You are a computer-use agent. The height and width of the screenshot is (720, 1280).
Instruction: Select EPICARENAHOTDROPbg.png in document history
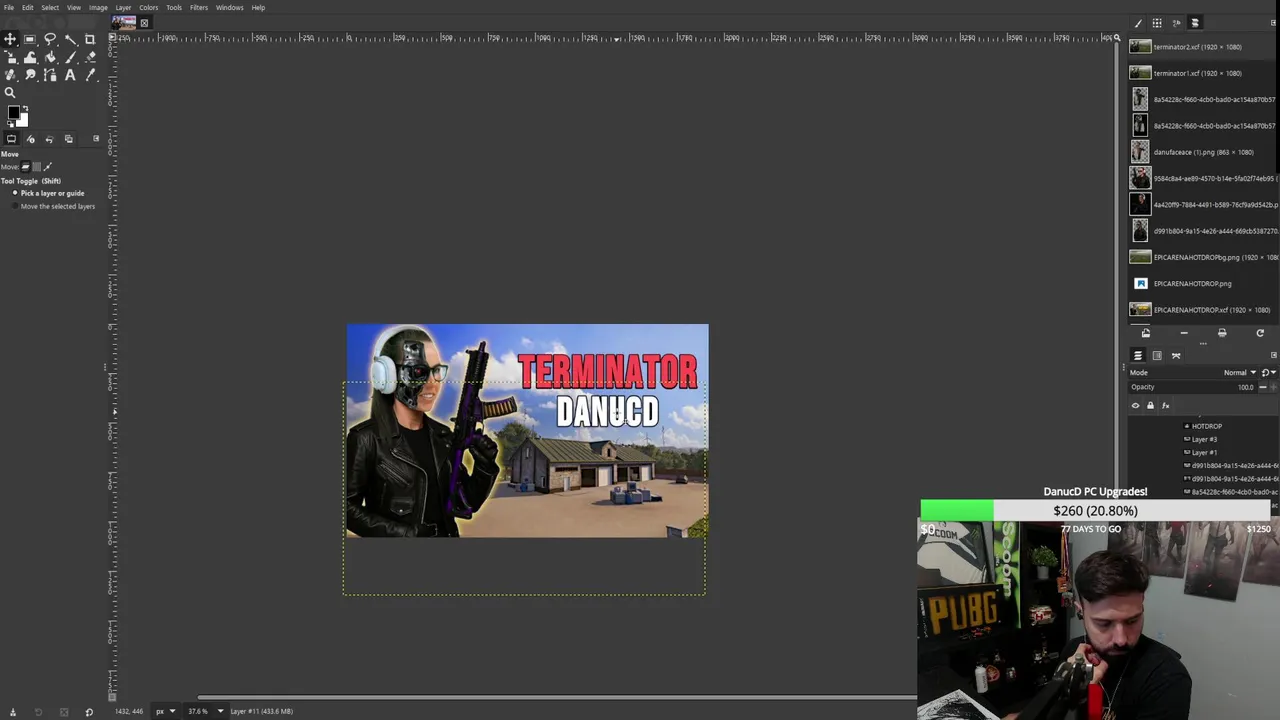[x=1200, y=257]
